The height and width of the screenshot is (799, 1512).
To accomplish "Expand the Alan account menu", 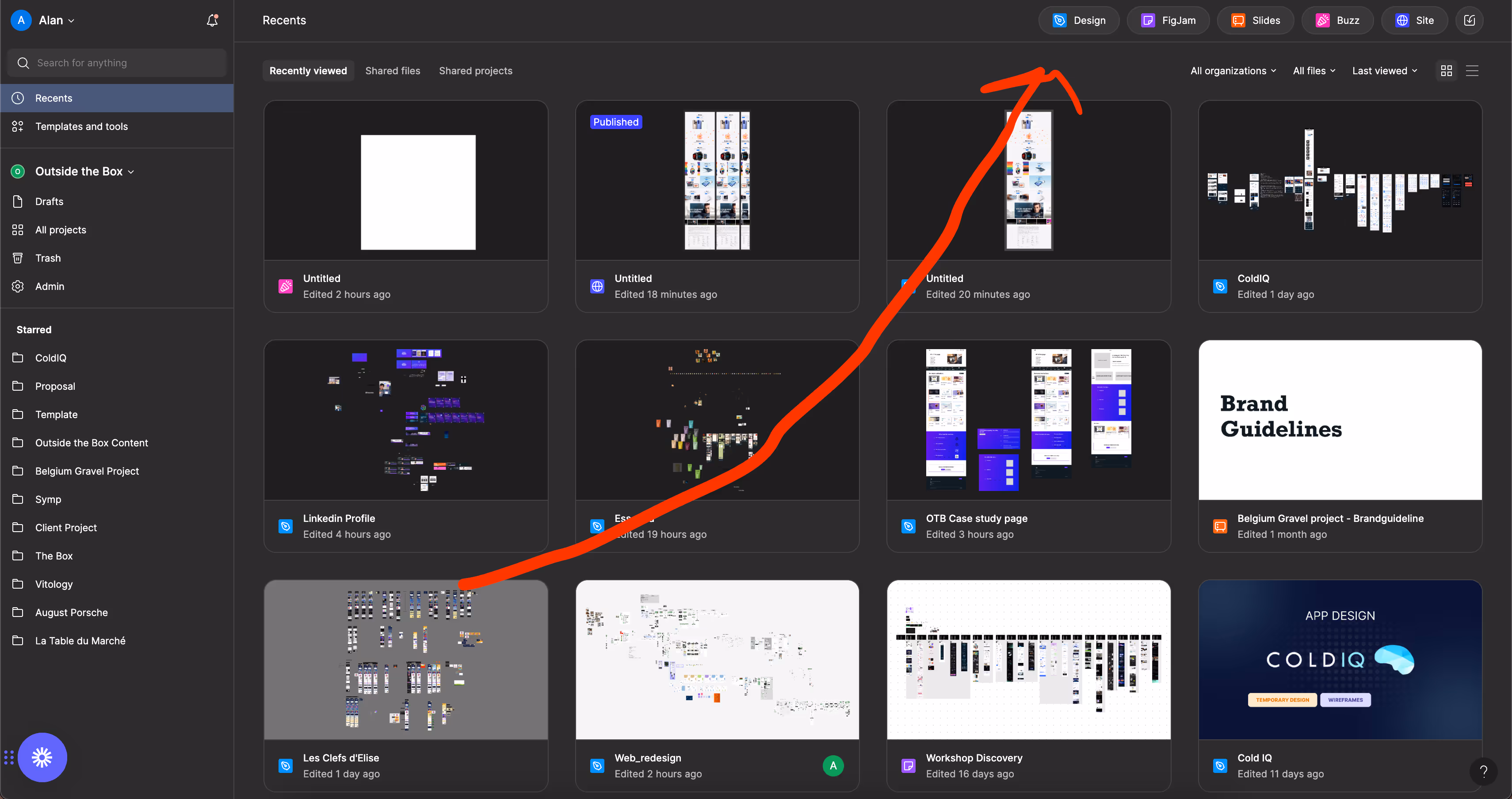I will point(56,20).
